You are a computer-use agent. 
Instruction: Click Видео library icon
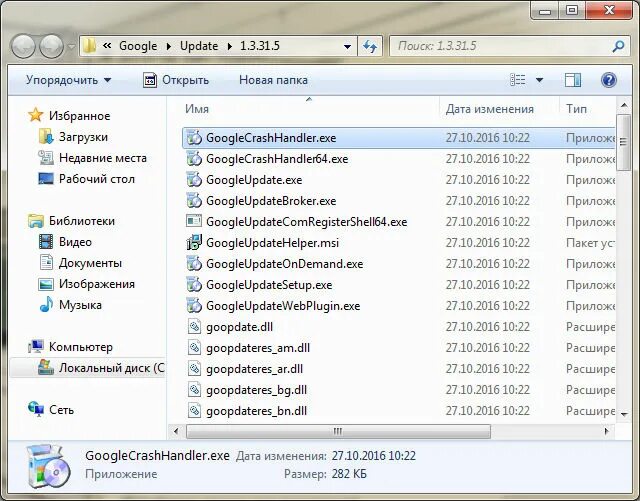[46, 242]
